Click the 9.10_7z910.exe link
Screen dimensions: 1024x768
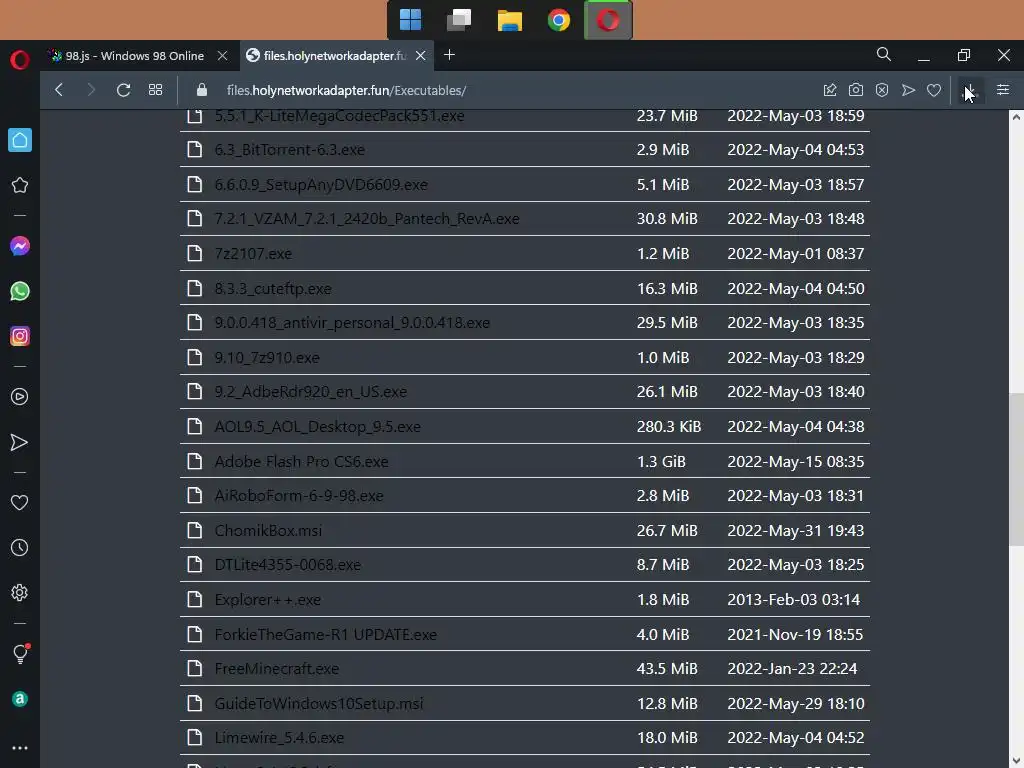(266, 357)
